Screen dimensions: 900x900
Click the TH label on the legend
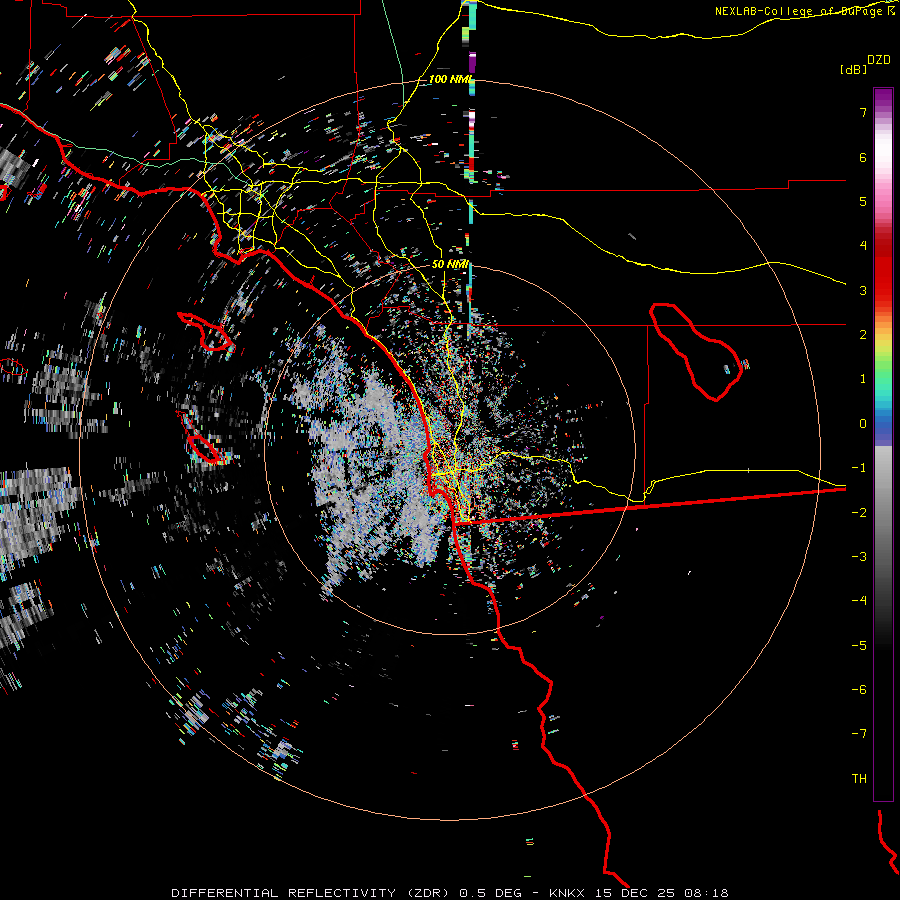point(859,779)
